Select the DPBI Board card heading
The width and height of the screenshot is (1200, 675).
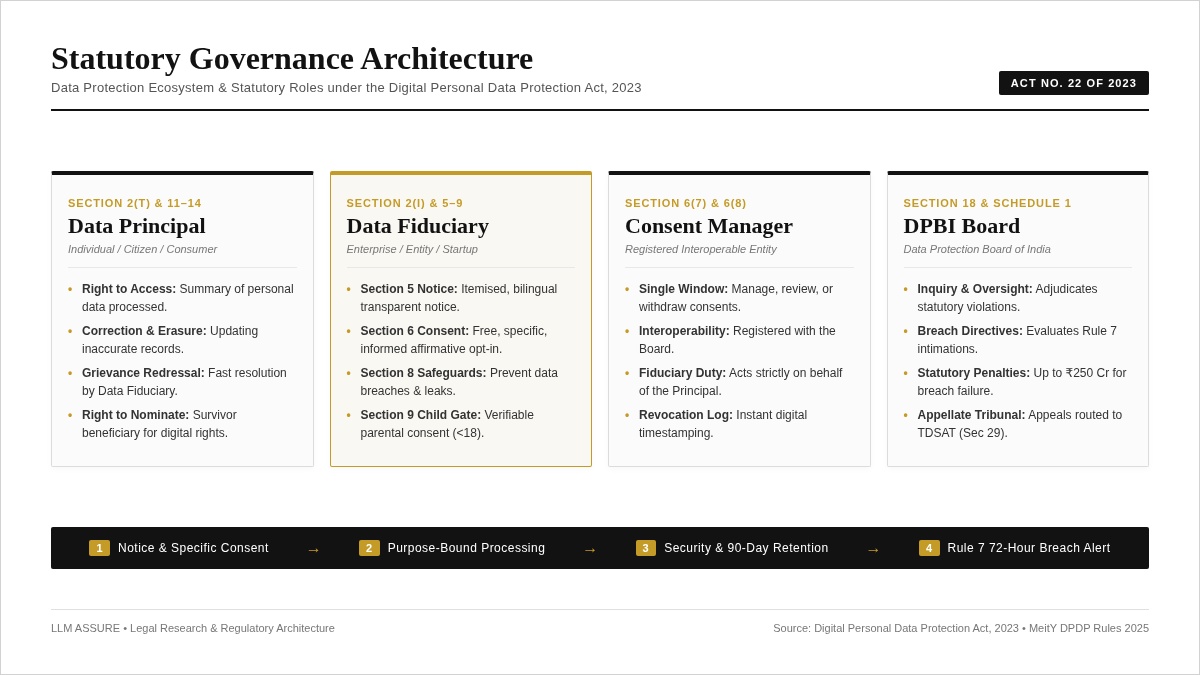click(x=962, y=226)
